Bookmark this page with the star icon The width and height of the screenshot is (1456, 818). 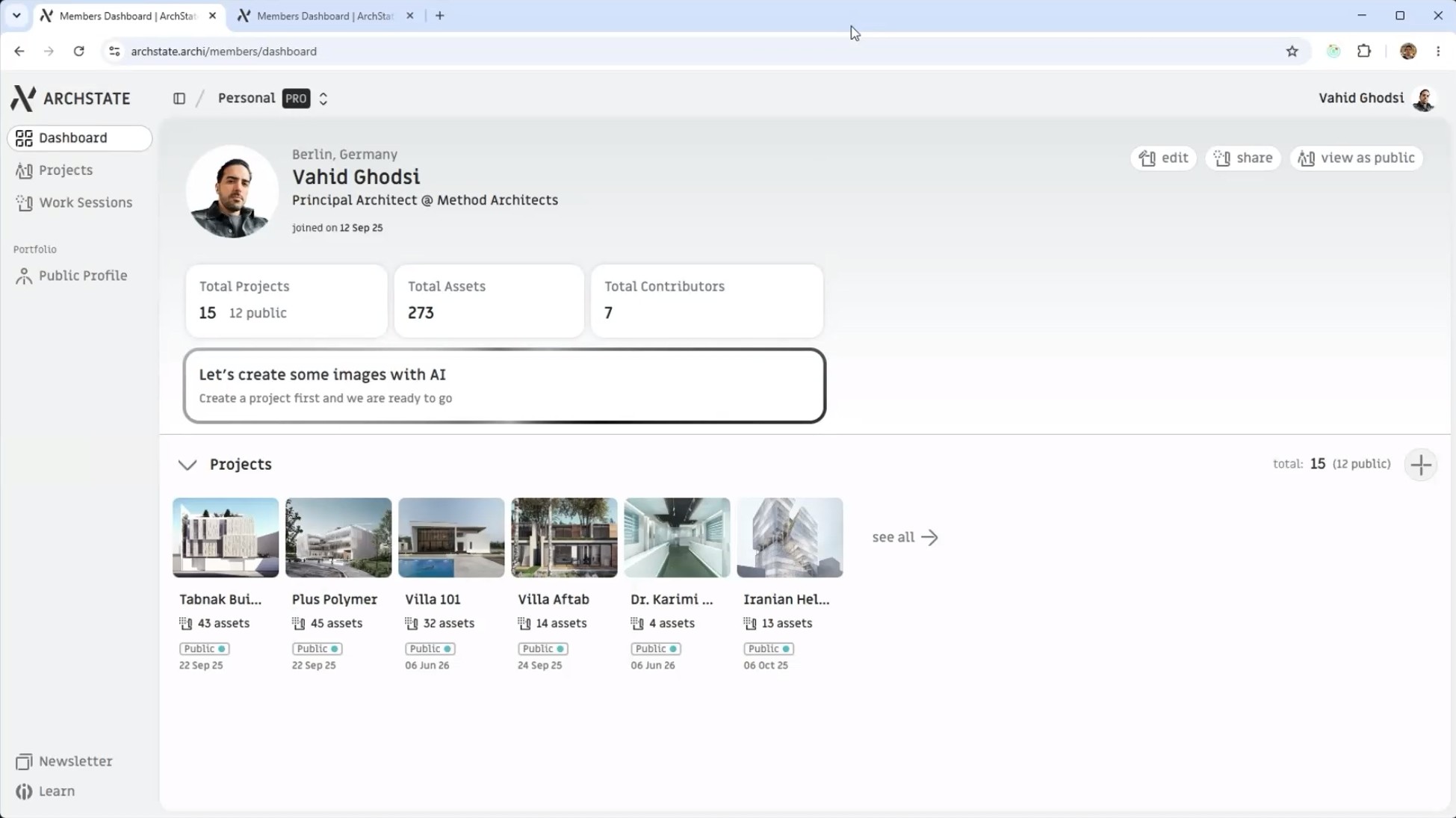click(x=1292, y=52)
